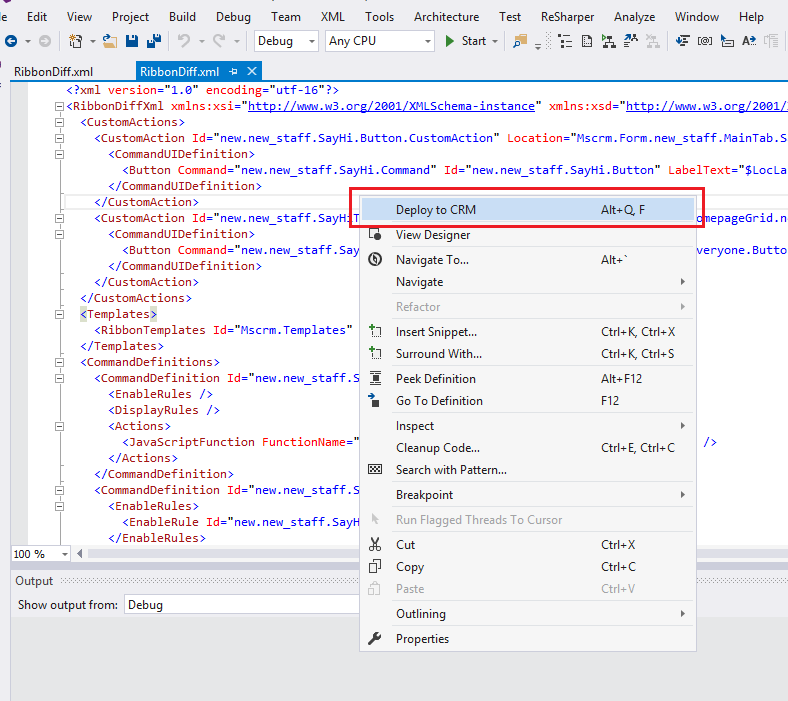Close the active RibbonDiff.xml tab

click(x=251, y=71)
